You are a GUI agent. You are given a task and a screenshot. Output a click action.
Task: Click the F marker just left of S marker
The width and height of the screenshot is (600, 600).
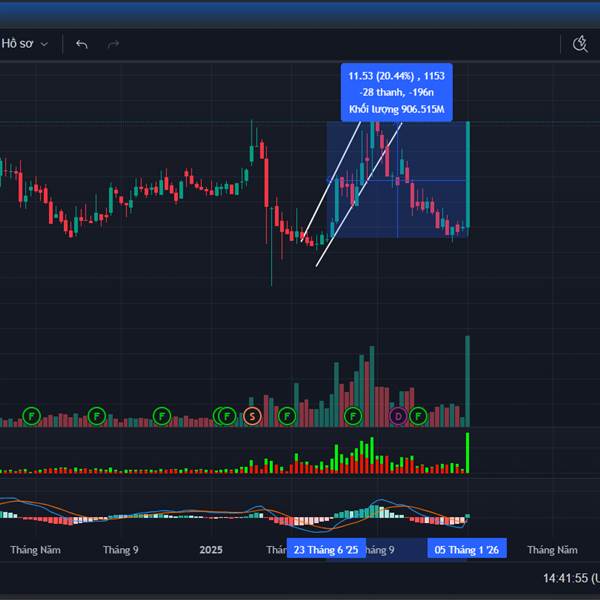(227, 416)
